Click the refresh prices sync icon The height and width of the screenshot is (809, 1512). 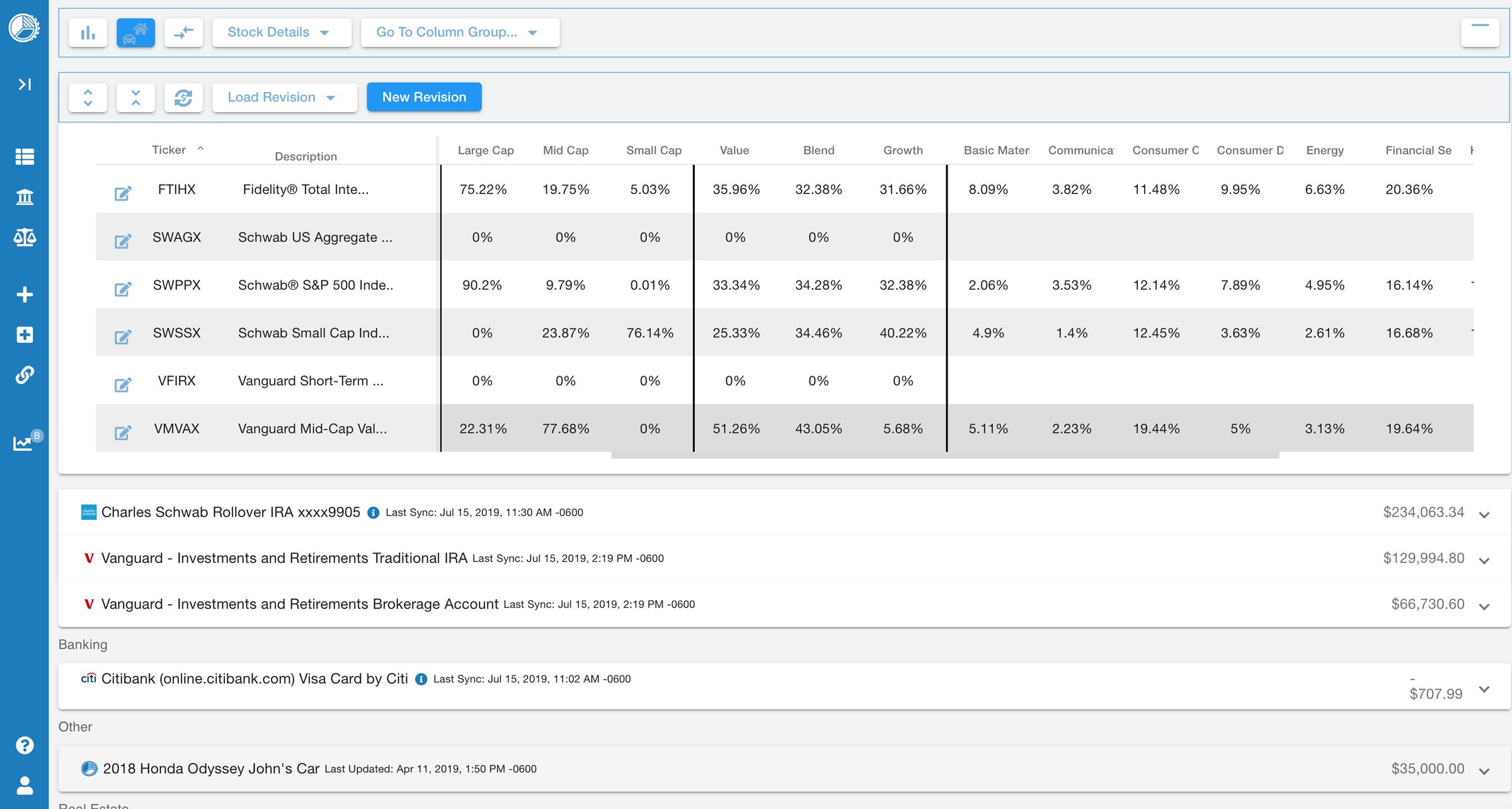pos(183,97)
